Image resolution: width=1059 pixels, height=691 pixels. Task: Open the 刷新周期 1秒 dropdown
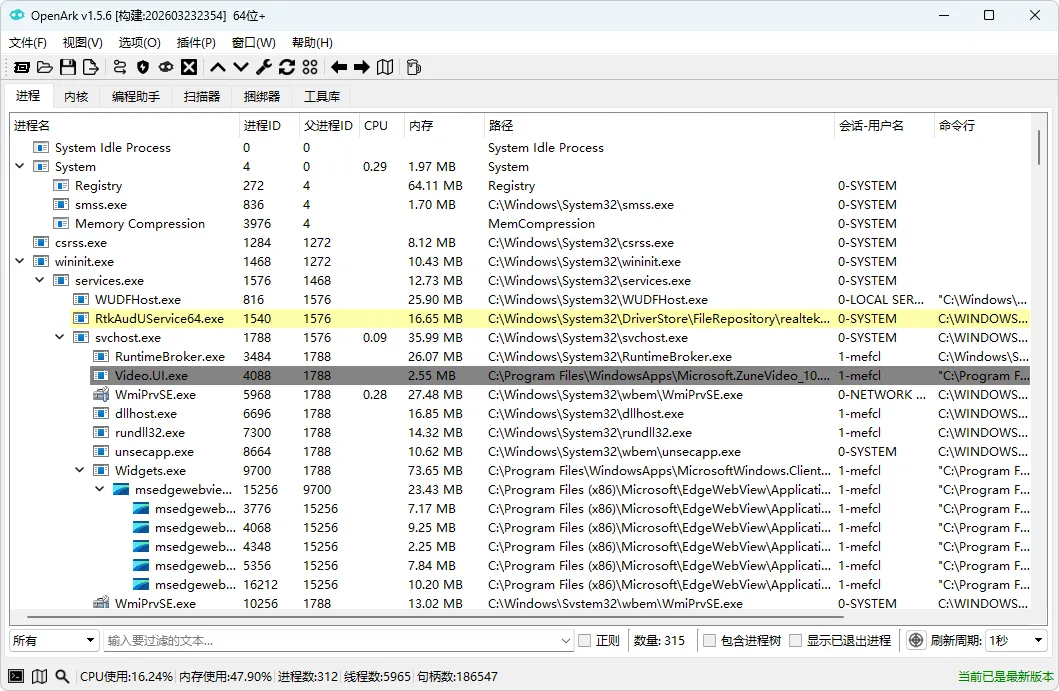1016,640
